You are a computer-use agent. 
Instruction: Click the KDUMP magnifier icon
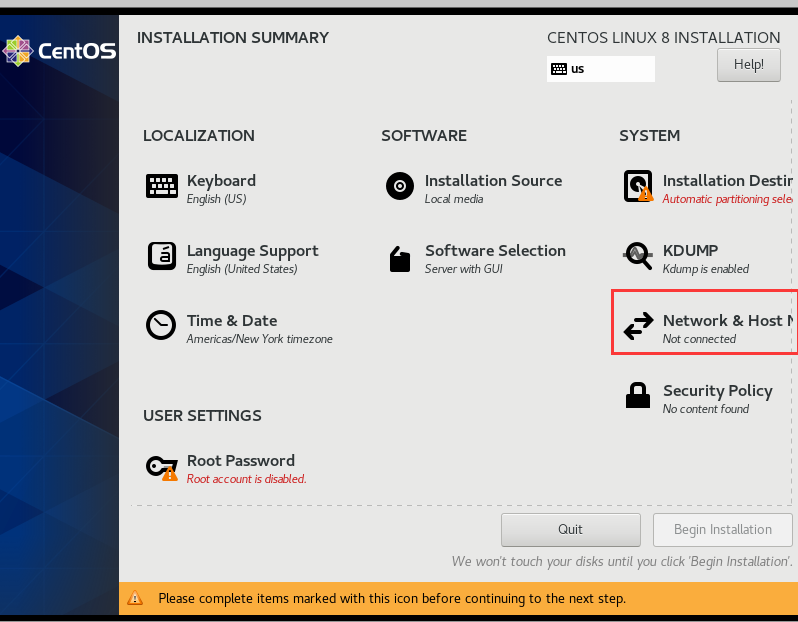[x=638, y=256]
